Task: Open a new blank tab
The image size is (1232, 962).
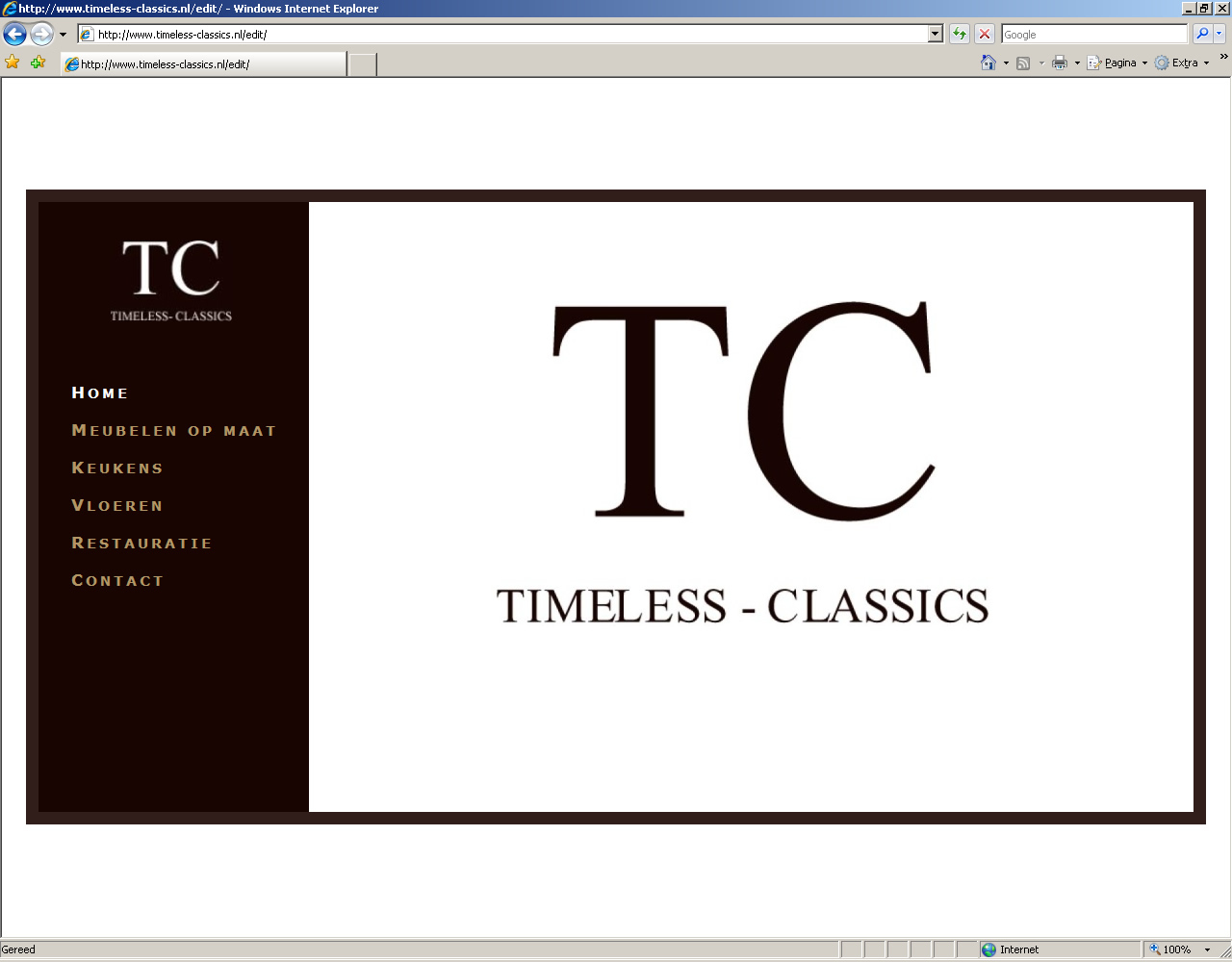Action: click(362, 64)
